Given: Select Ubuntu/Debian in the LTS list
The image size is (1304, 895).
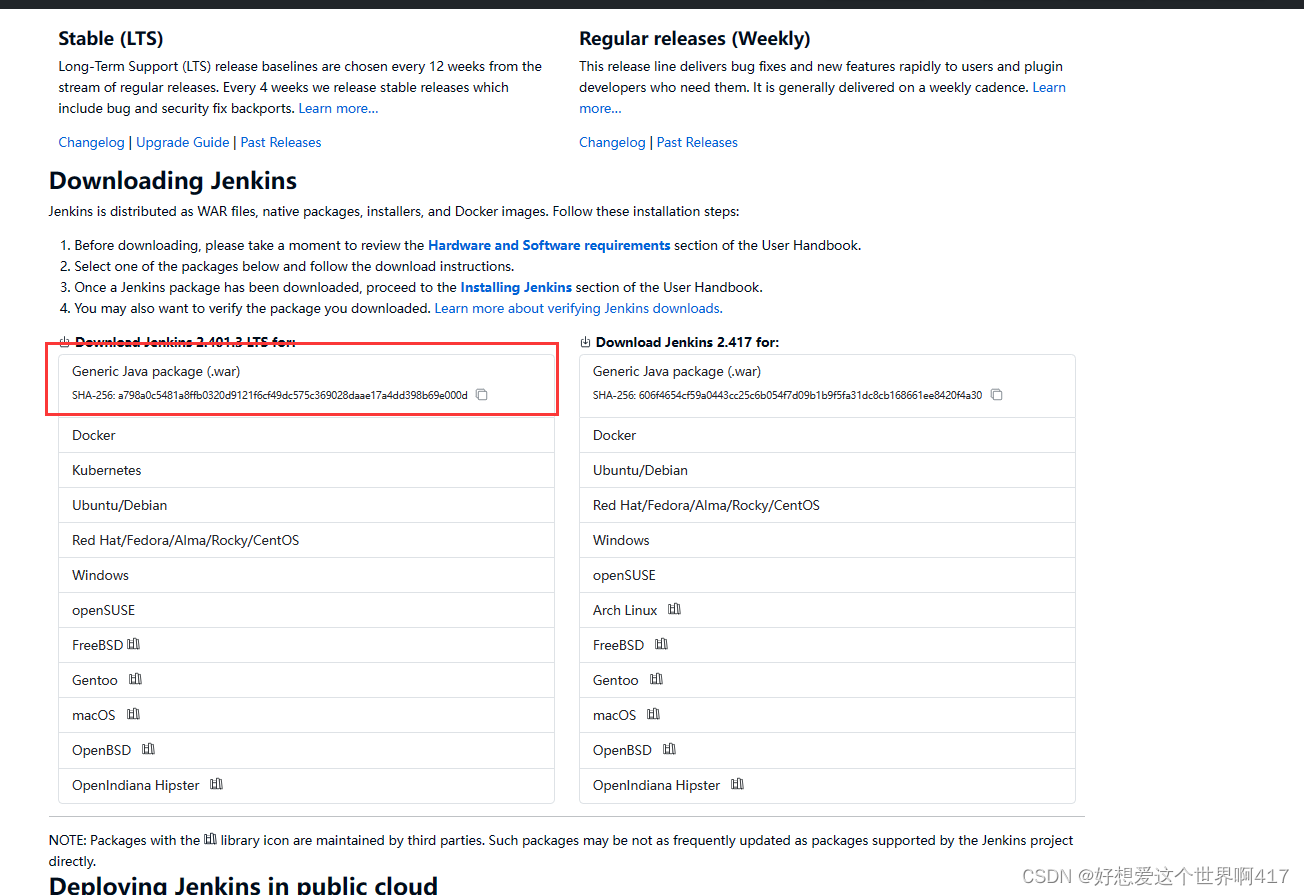Looking at the screenshot, I should click(x=306, y=505).
